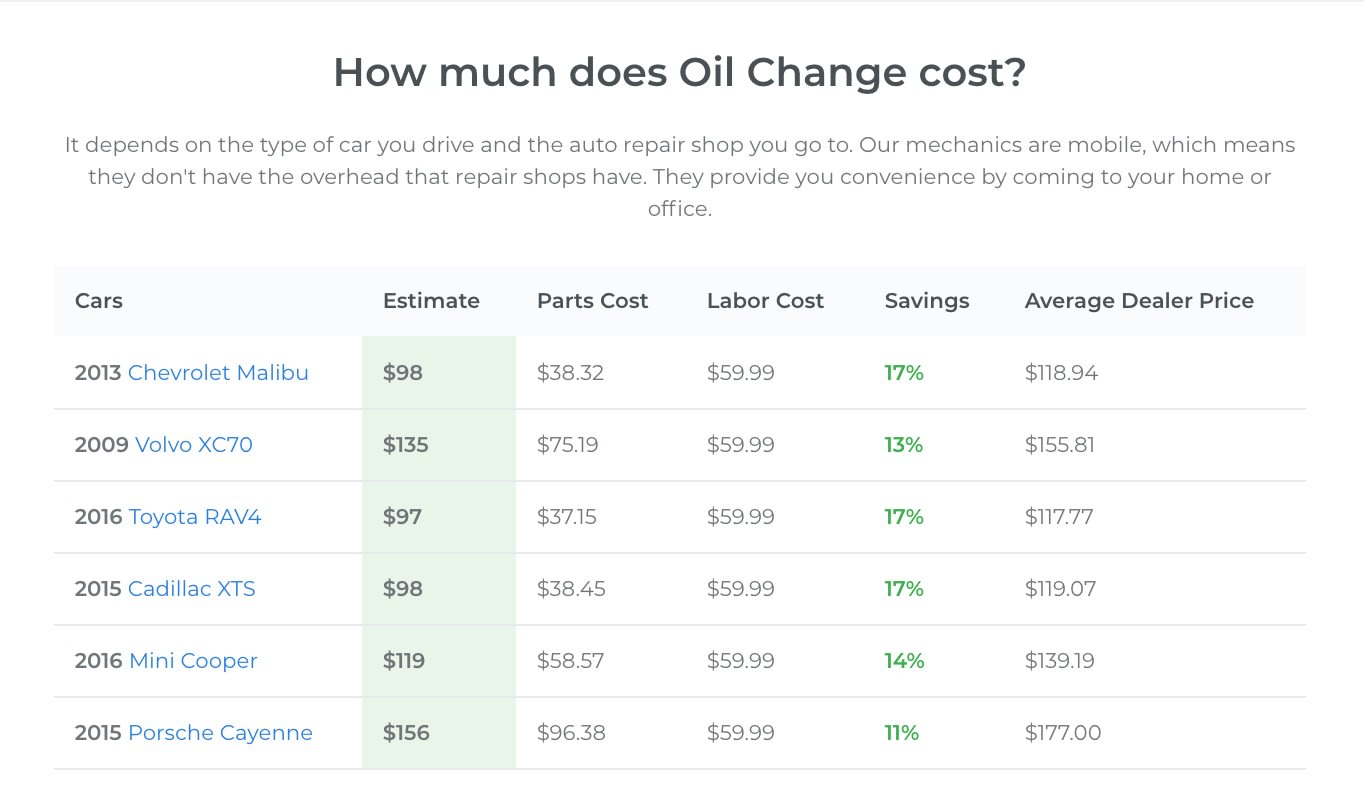
Task: Click the Cars column header
Action: click(x=99, y=301)
